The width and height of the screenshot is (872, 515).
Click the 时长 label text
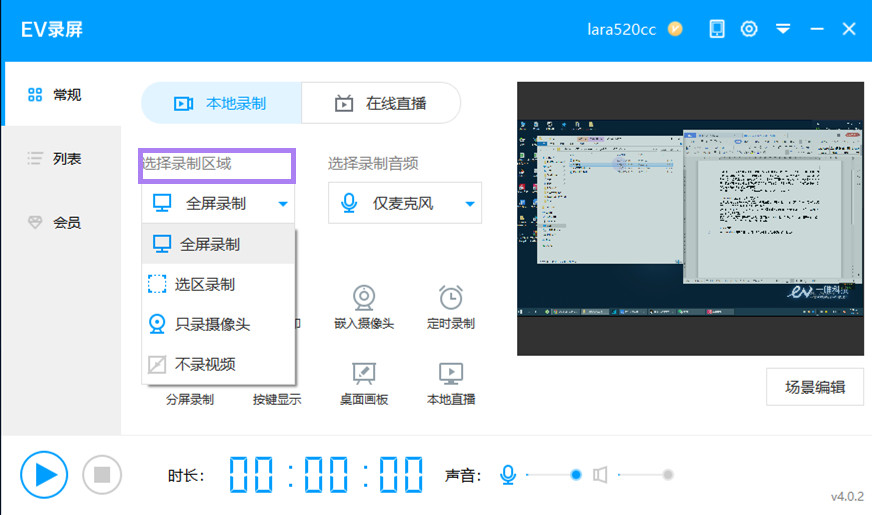pyautogui.click(x=186, y=476)
